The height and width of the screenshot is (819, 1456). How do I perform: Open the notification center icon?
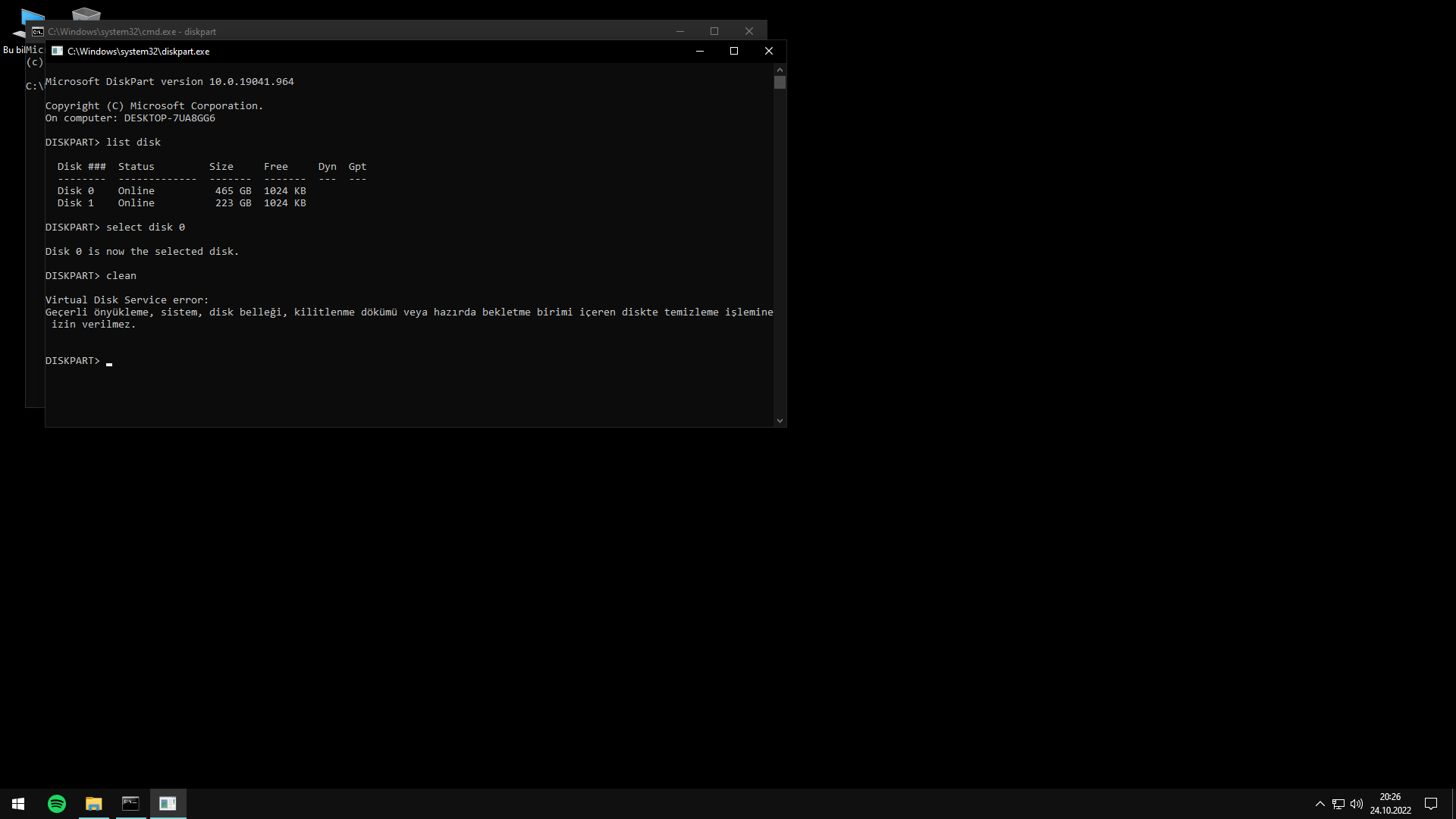(1431, 804)
